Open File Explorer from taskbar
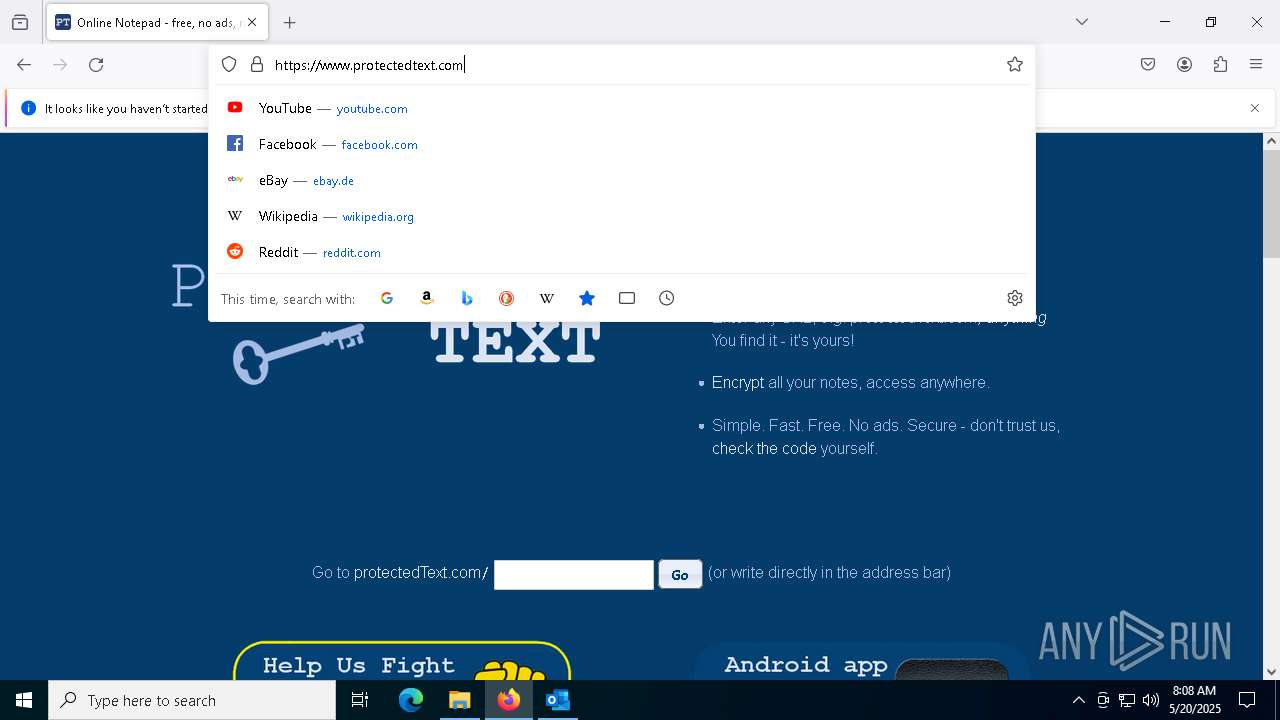Viewport: 1280px width, 720px height. pos(459,700)
